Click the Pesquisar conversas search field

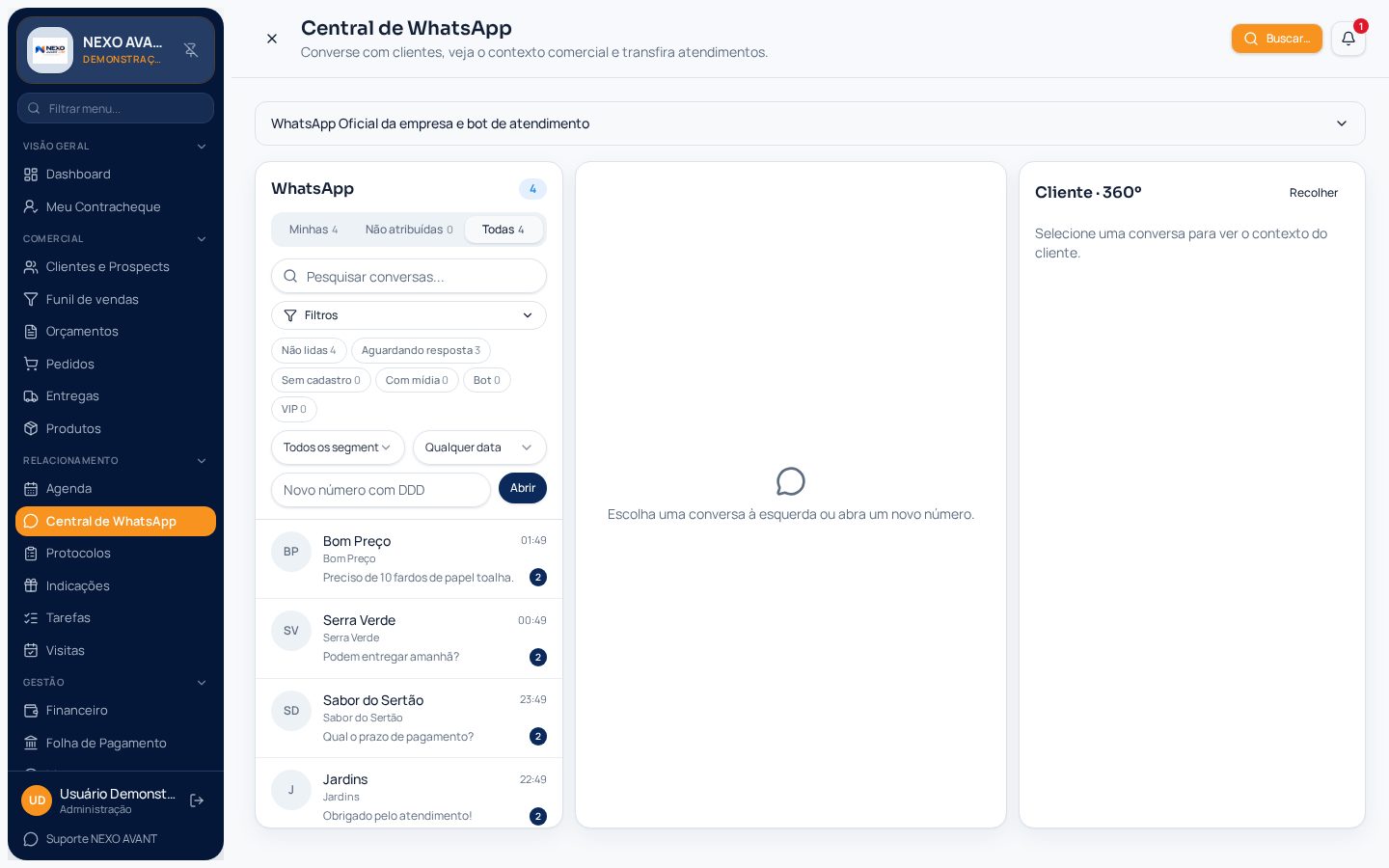click(409, 277)
